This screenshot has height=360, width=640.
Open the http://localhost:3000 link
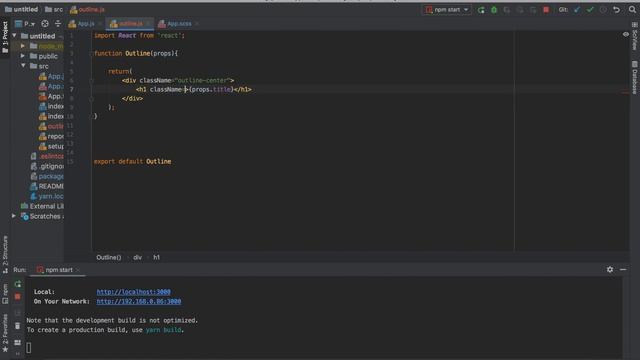(133, 292)
